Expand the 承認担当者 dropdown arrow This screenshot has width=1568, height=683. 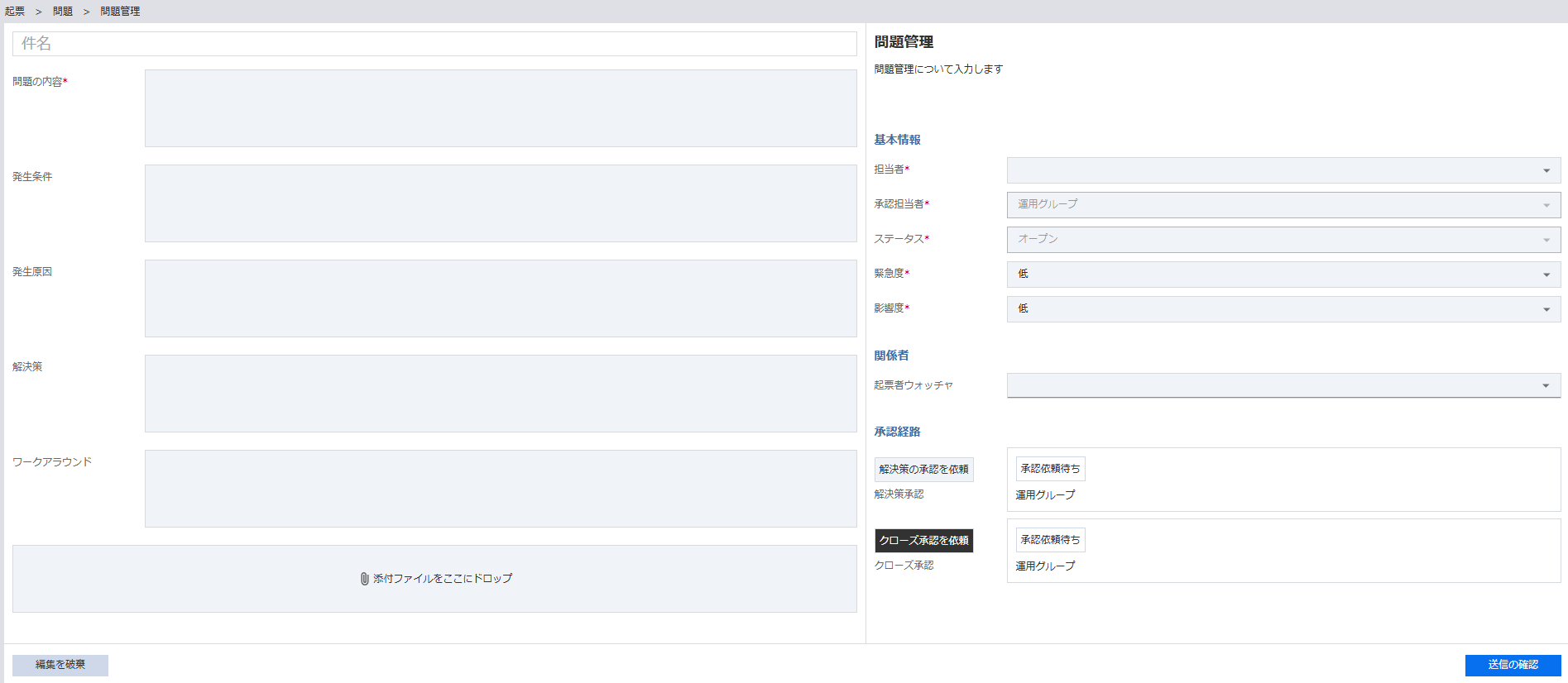pos(1546,205)
